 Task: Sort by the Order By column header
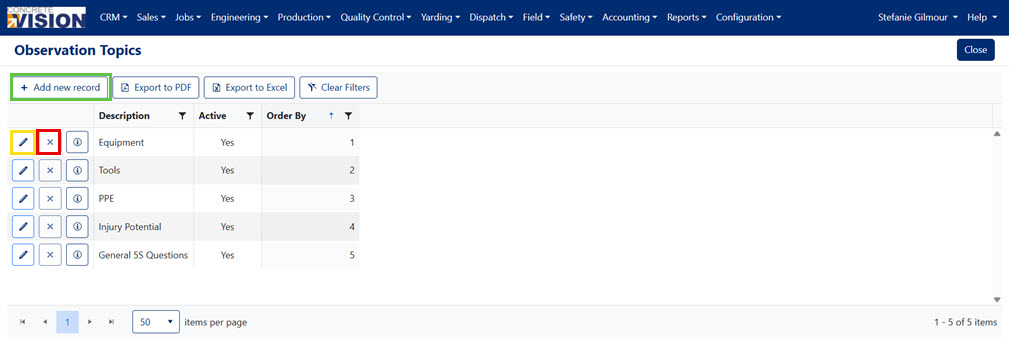coord(286,116)
